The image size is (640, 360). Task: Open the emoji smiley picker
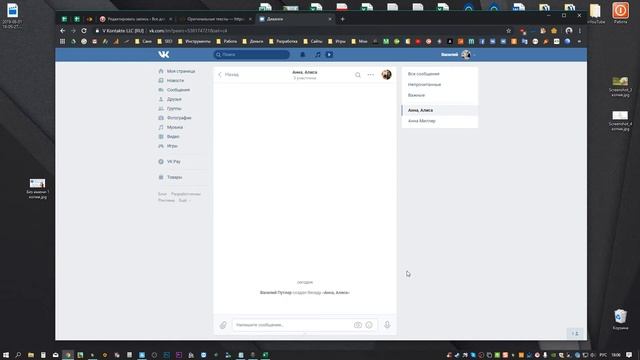coord(369,325)
